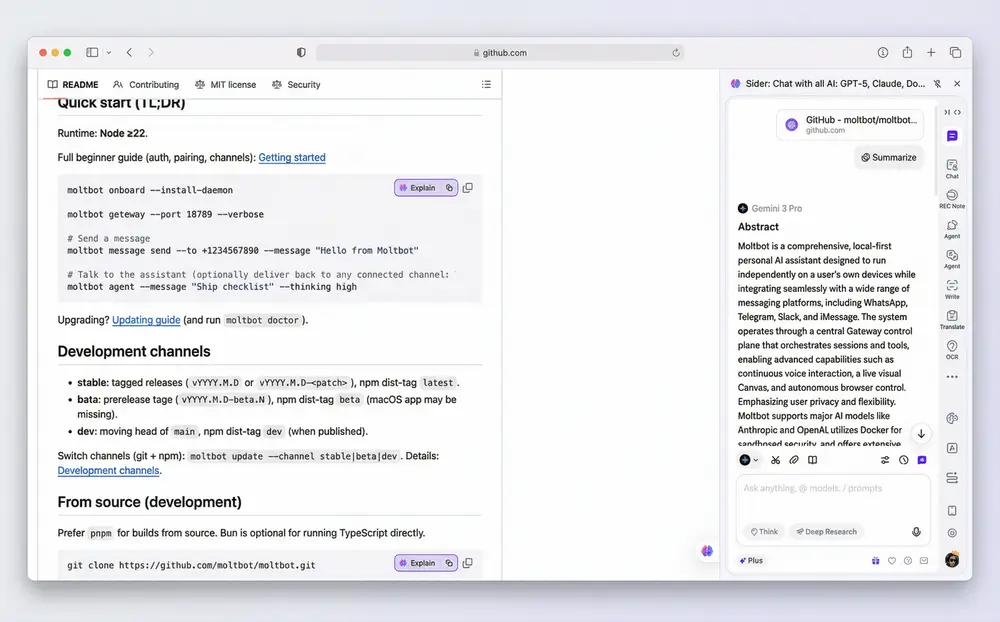
Task: Open the Development channels link
Action: 108,470
